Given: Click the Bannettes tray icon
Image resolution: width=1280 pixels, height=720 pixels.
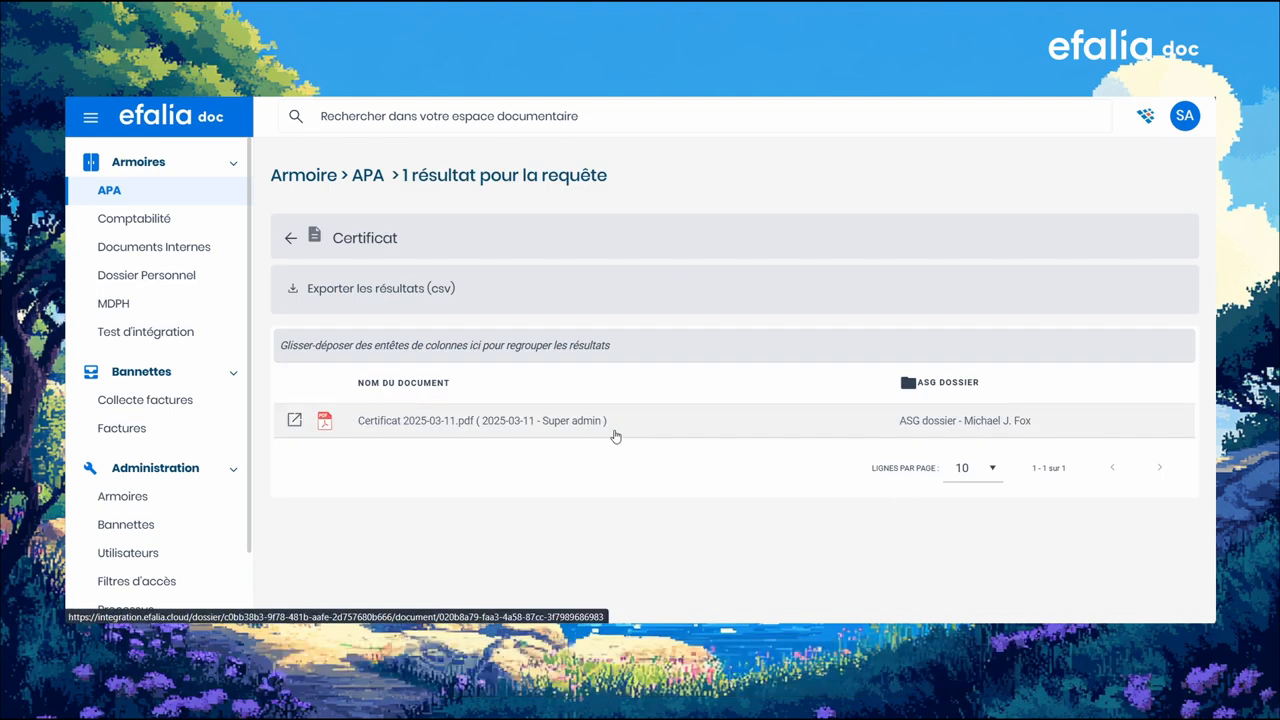Looking at the screenshot, I should (91, 372).
